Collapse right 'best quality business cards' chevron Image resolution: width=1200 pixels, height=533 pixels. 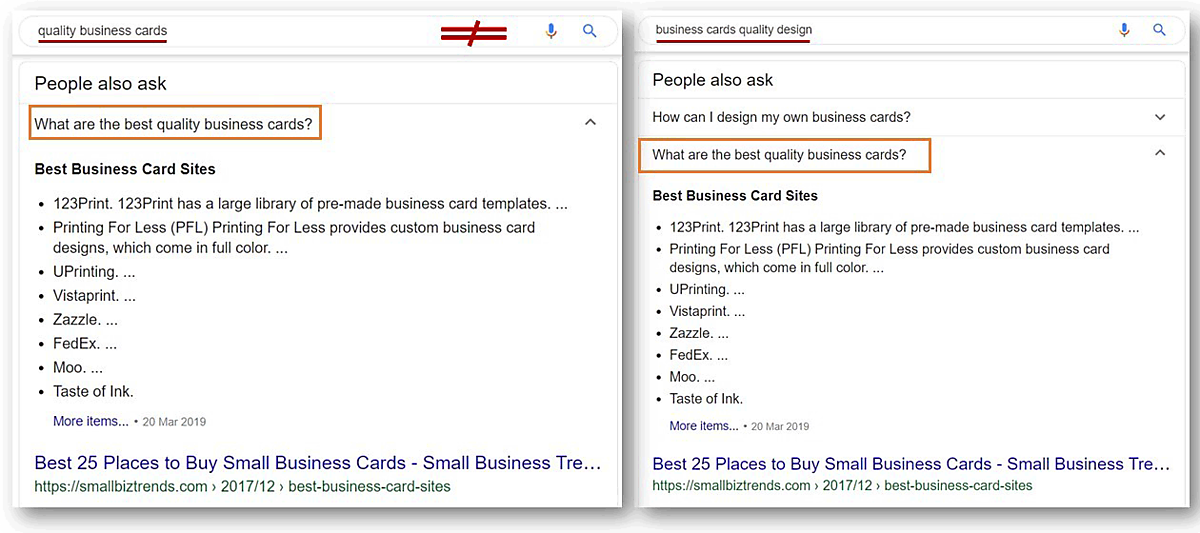point(1160,153)
